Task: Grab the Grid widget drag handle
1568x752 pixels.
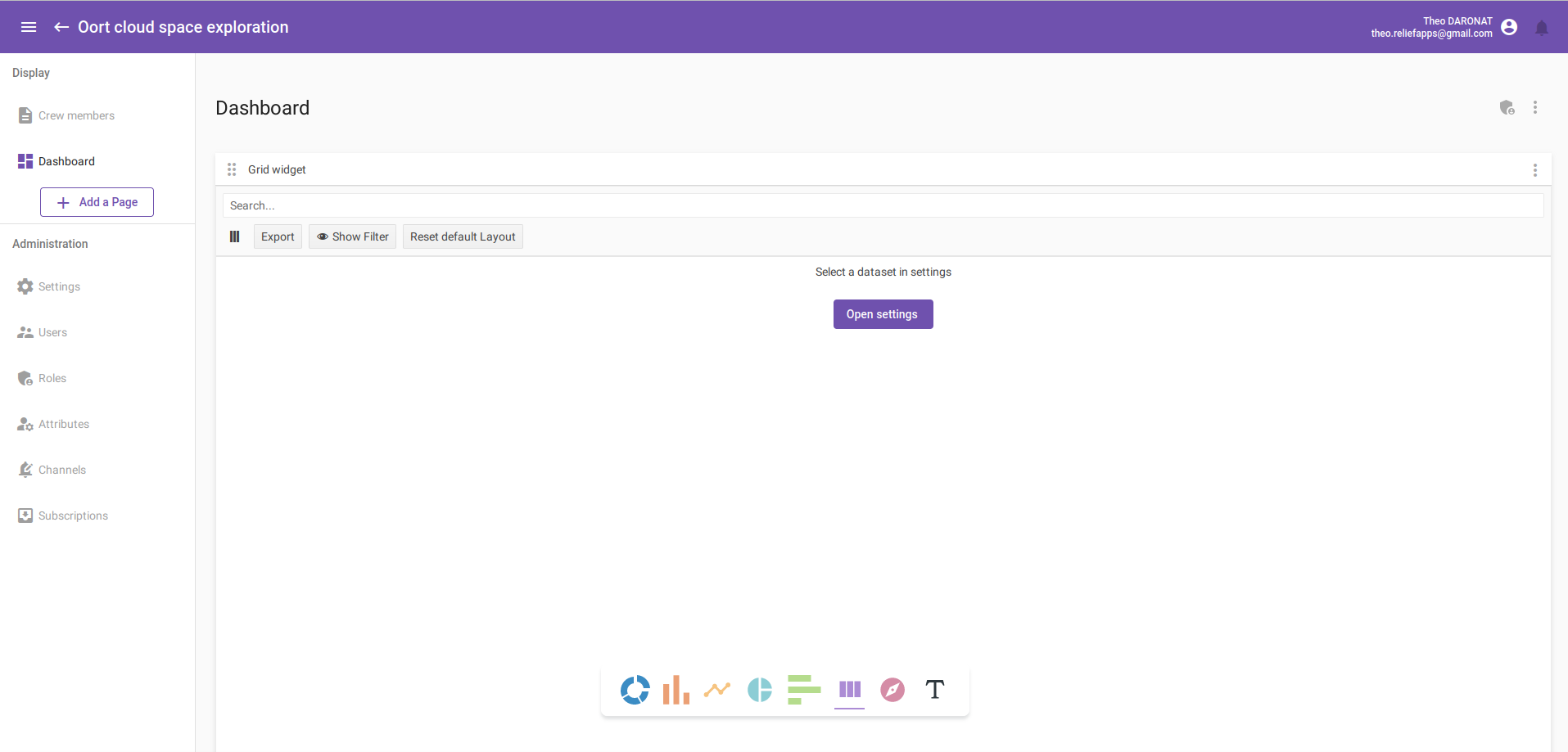Action: (232, 169)
